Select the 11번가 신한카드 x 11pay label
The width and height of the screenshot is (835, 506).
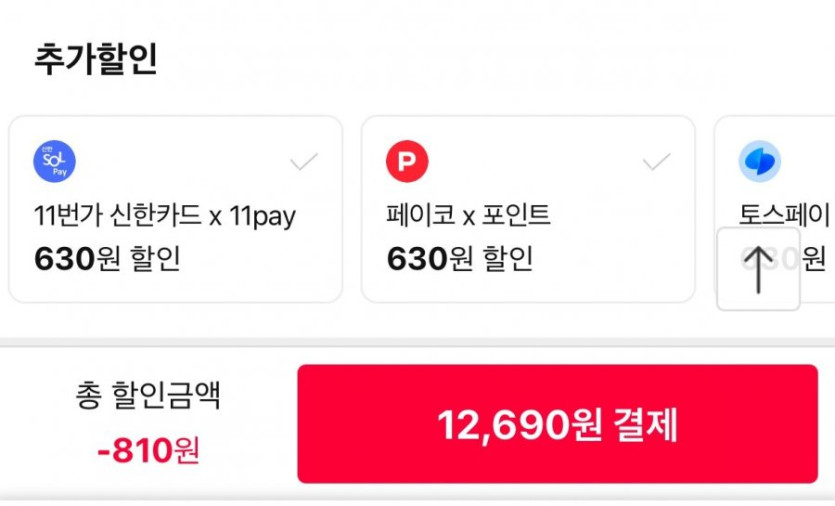point(165,215)
